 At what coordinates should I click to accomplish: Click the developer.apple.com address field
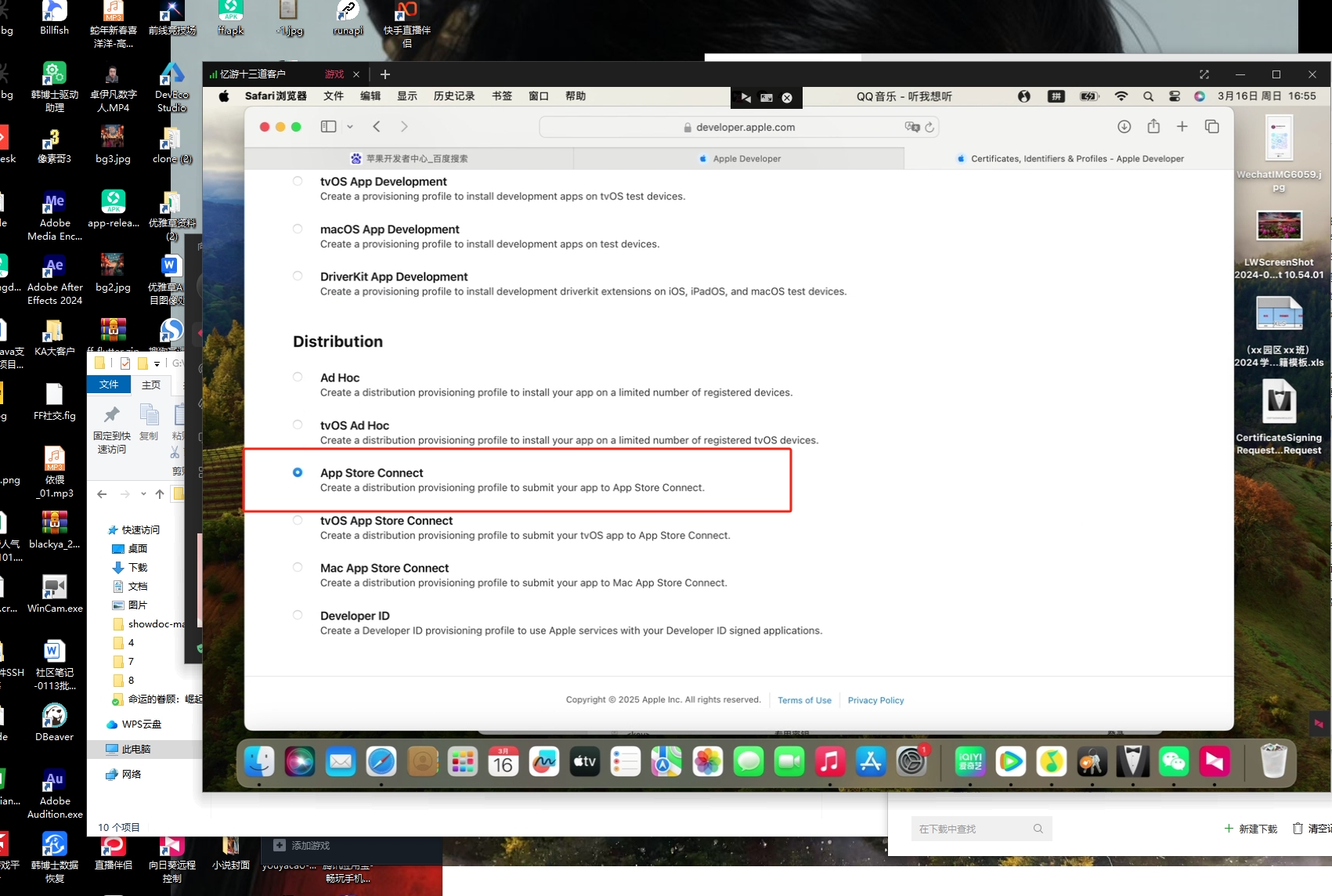[738, 127]
